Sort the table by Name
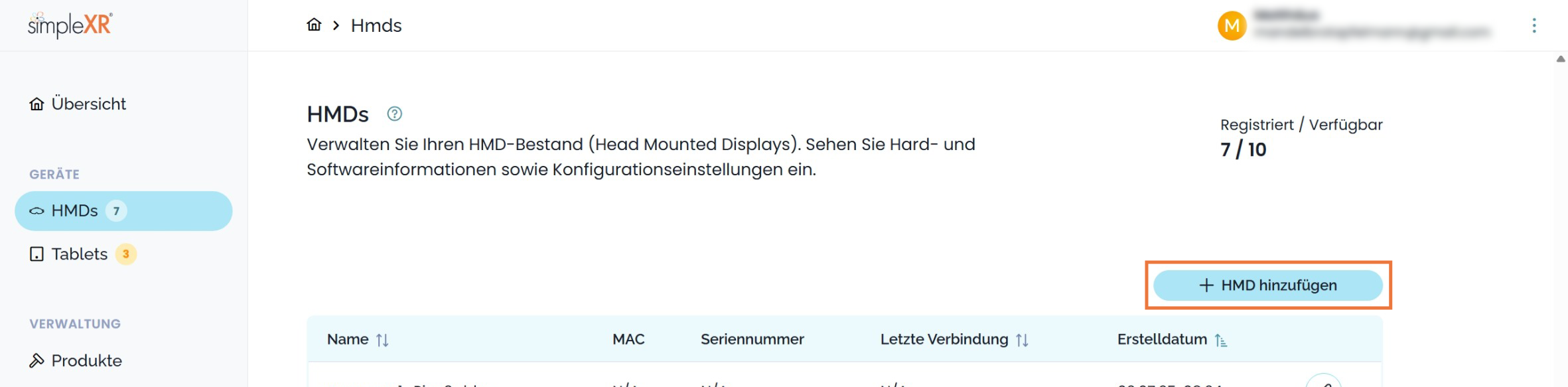 (382, 340)
